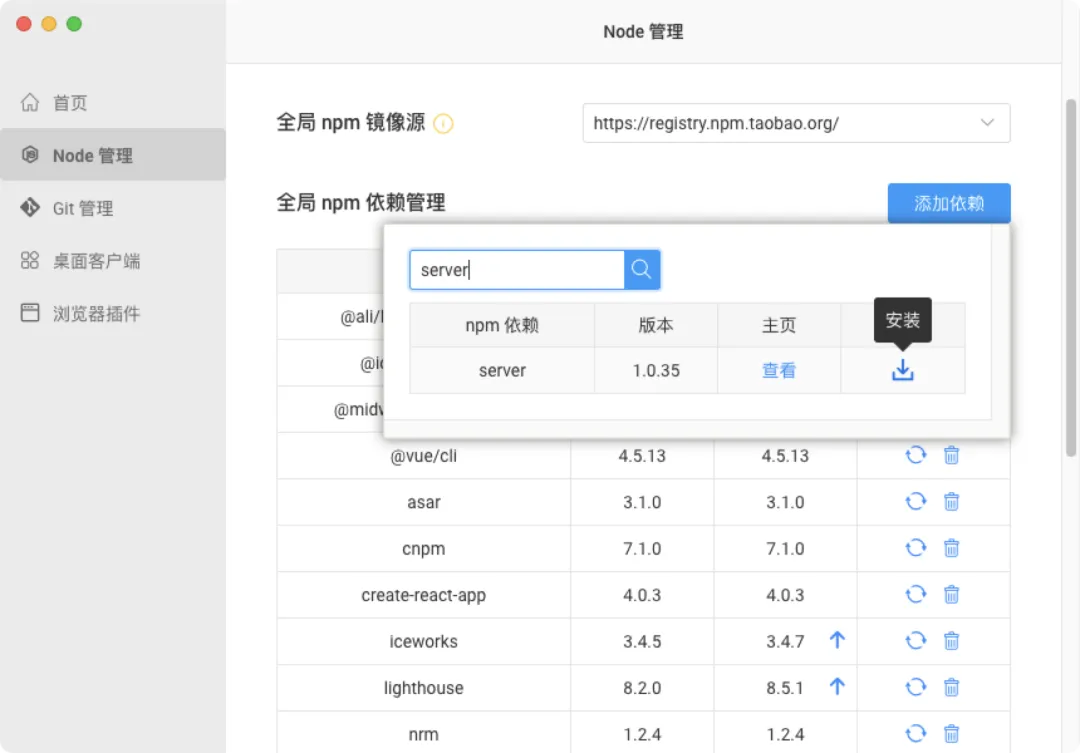Open the npm registry mirror dropdown
This screenshot has height=753, width=1080.
[x=796, y=123]
